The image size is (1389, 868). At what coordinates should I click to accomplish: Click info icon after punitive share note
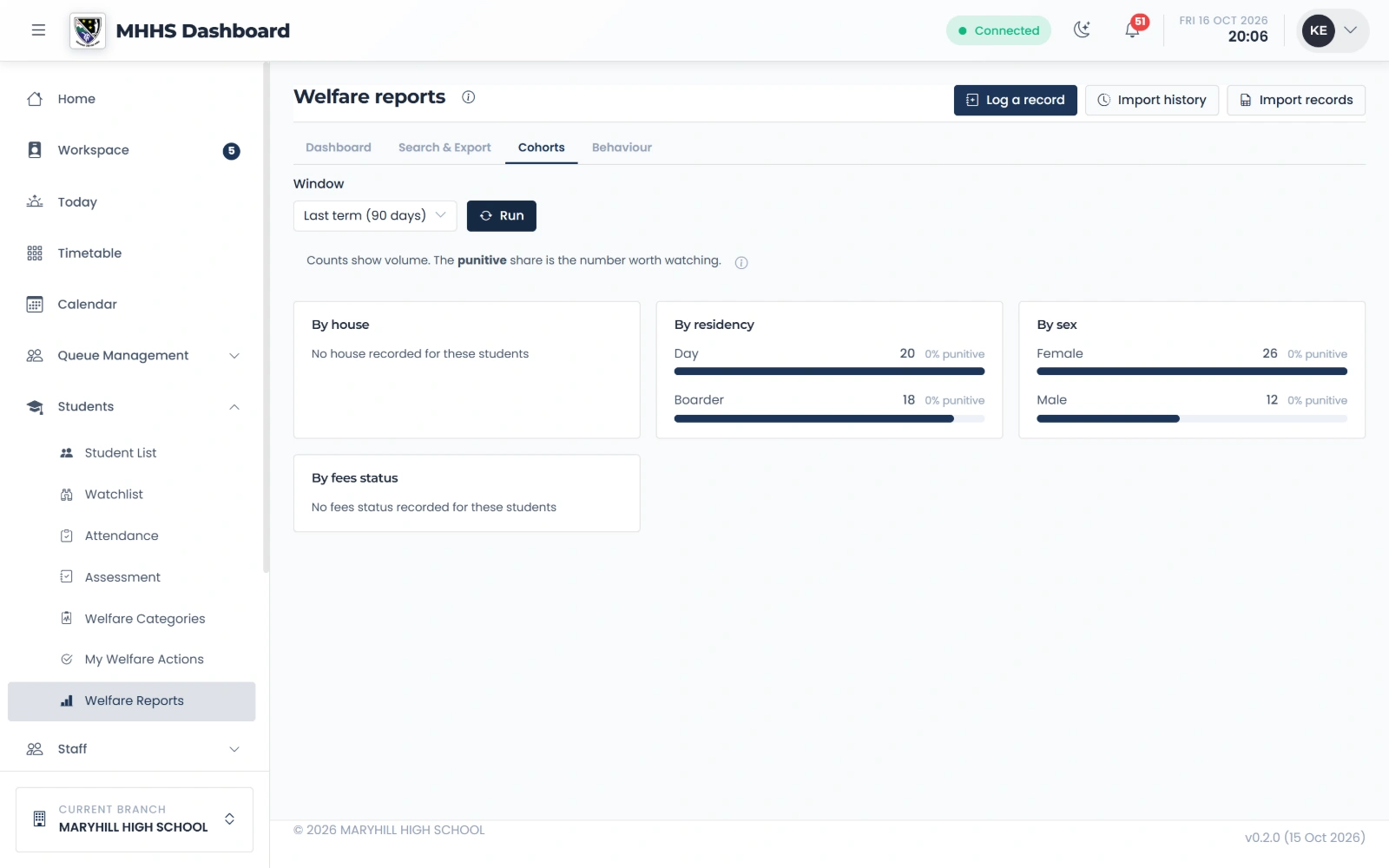tap(741, 263)
